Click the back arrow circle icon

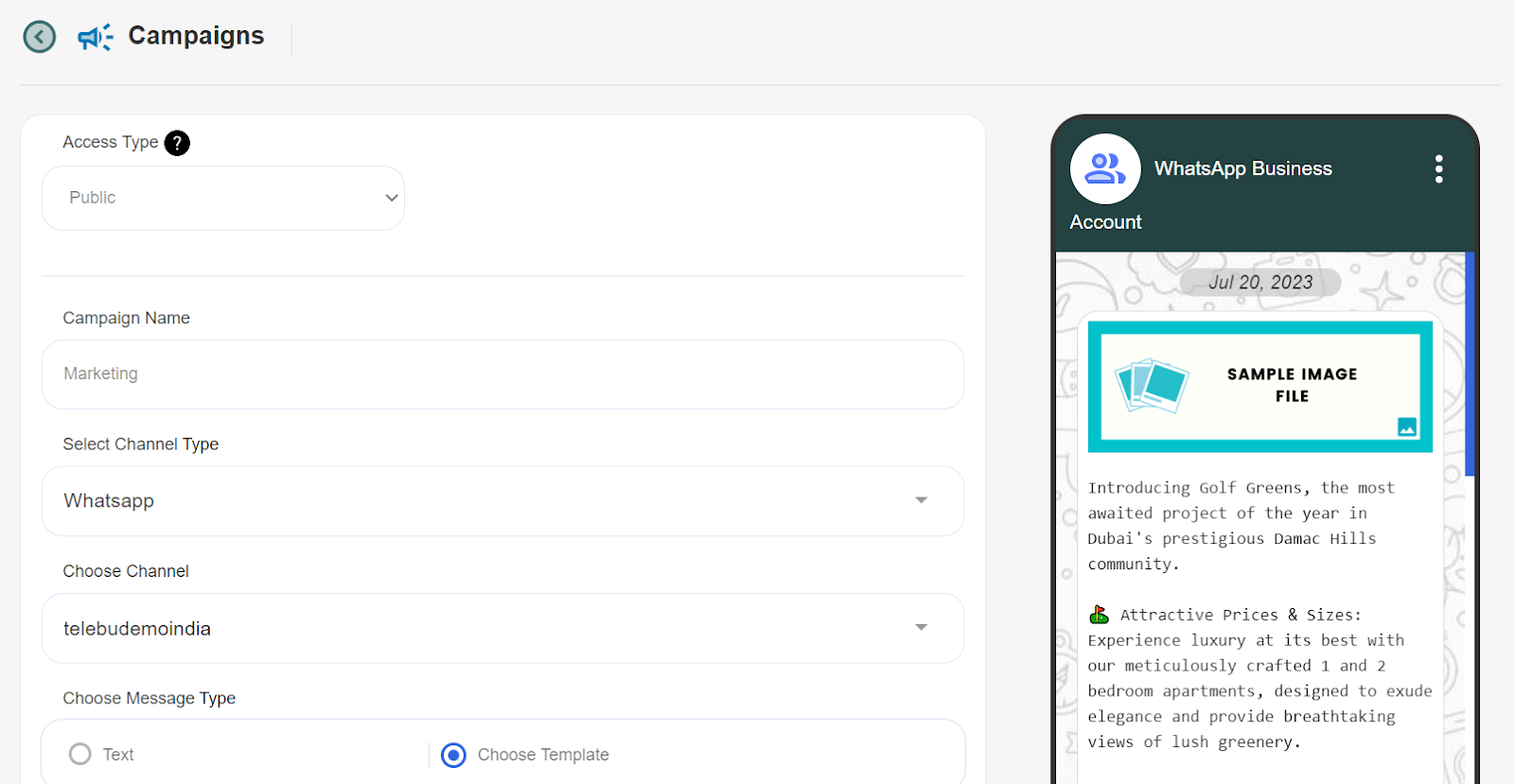(x=40, y=37)
